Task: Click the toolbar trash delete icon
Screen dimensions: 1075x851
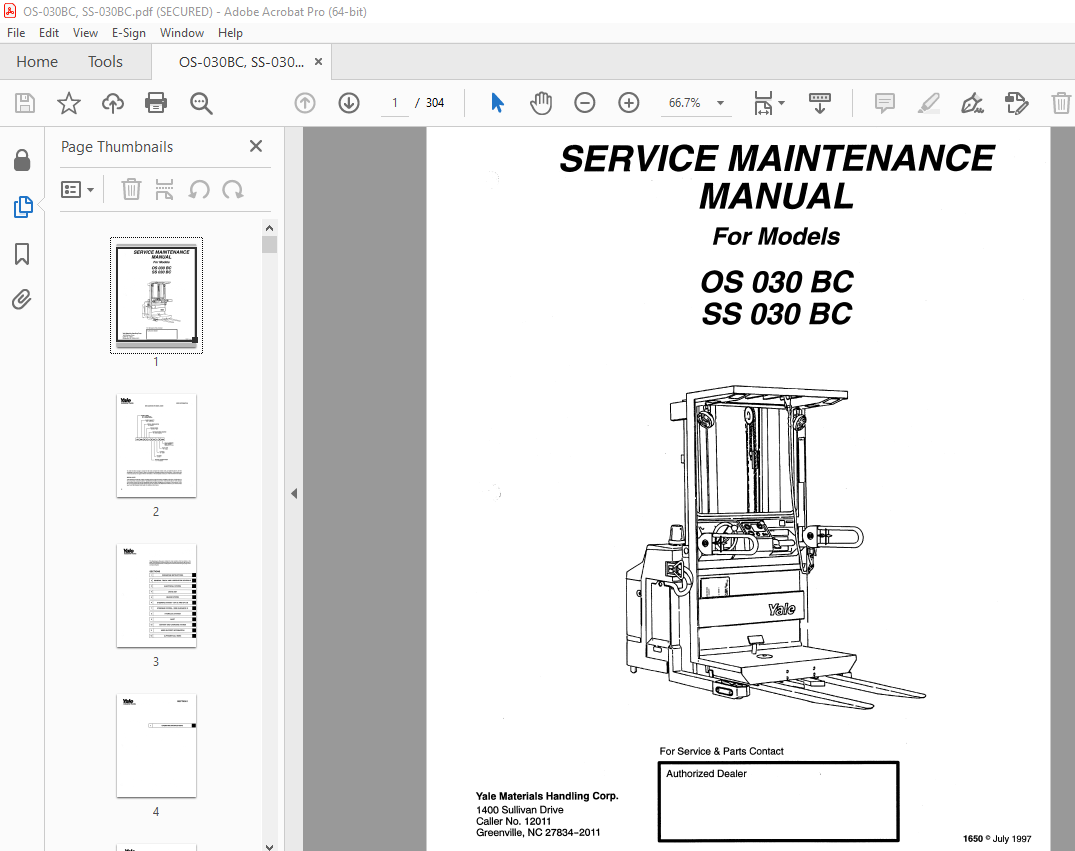Action: [x=1061, y=104]
